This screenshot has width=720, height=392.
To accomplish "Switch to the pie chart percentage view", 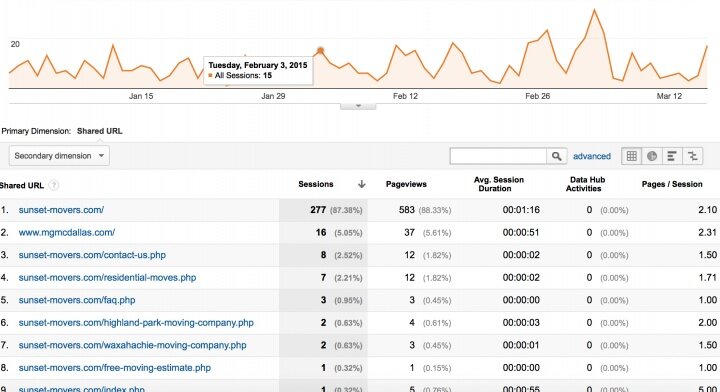I will 652,156.
